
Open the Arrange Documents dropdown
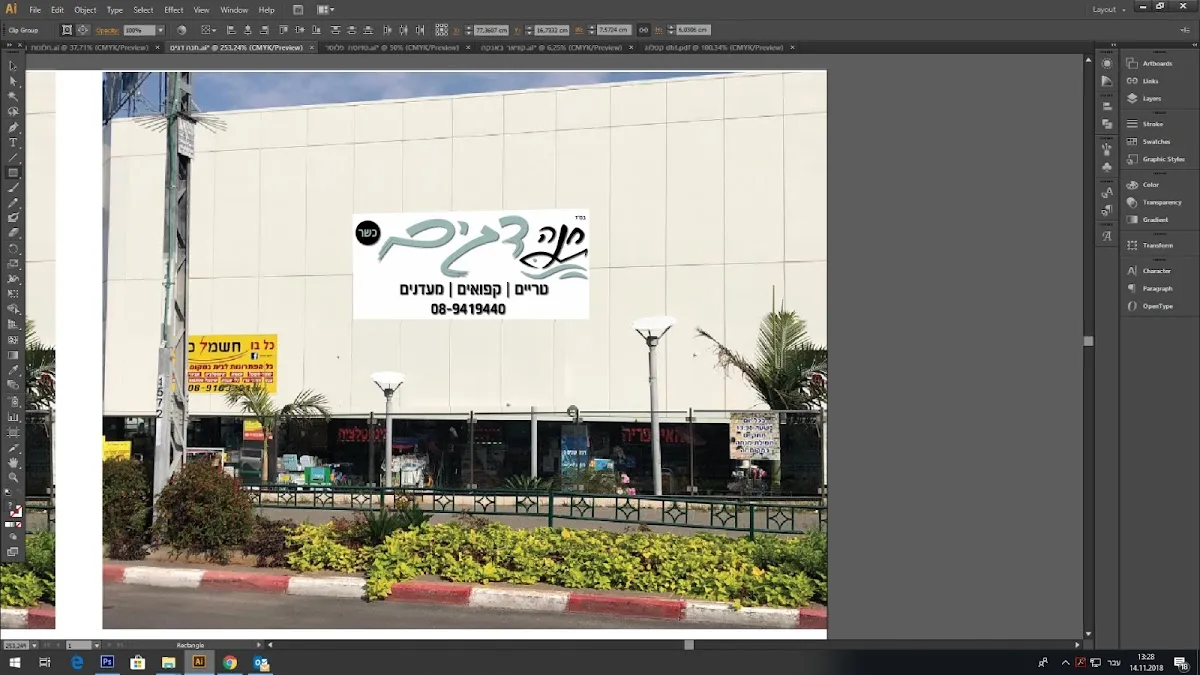(326, 10)
